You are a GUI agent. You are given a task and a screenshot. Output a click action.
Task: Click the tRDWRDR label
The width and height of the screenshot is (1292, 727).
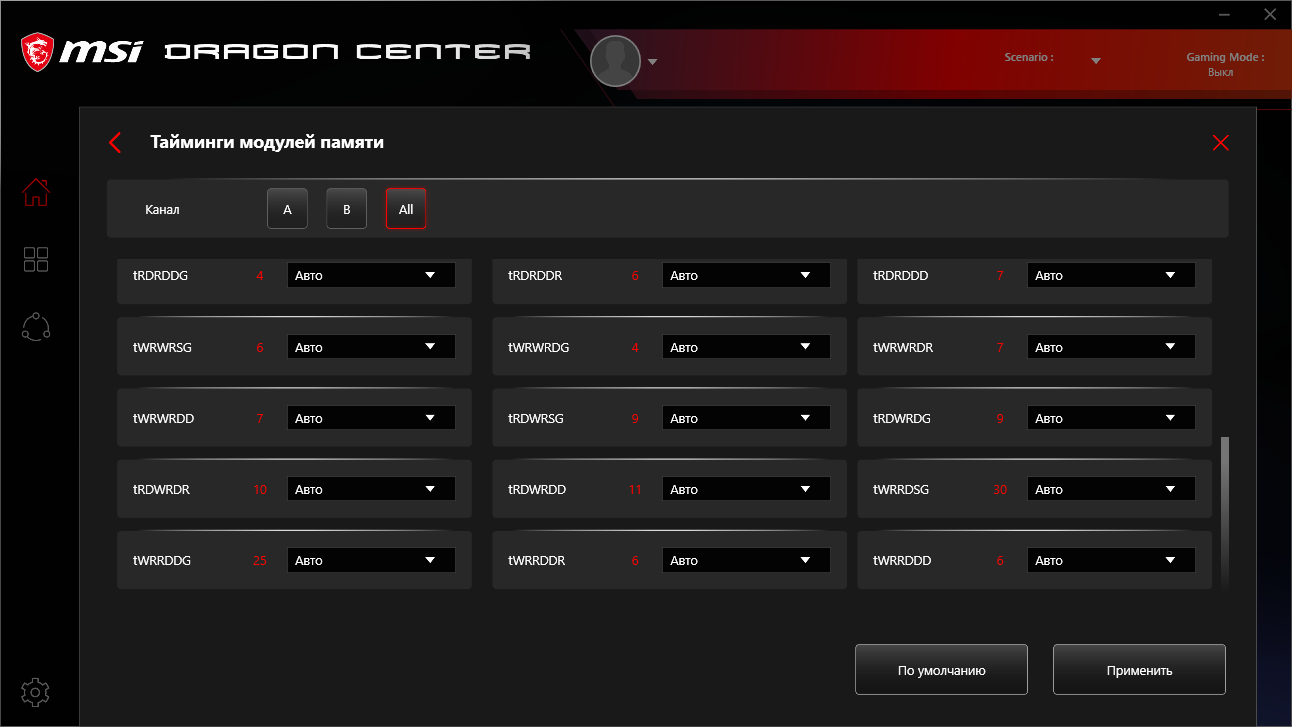click(161, 489)
